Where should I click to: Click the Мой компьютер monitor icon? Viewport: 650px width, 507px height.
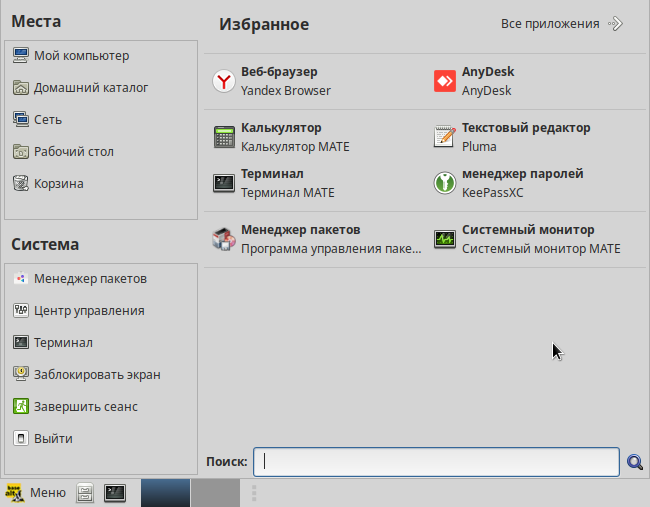(21, 55)
